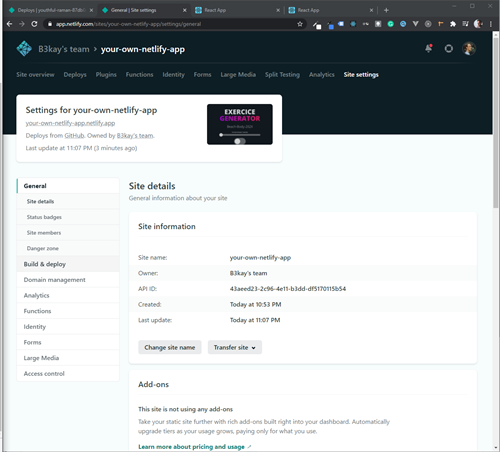Bookmark this page with the star icon
This screenshot has height=452, width=500.
click(300, 24)
